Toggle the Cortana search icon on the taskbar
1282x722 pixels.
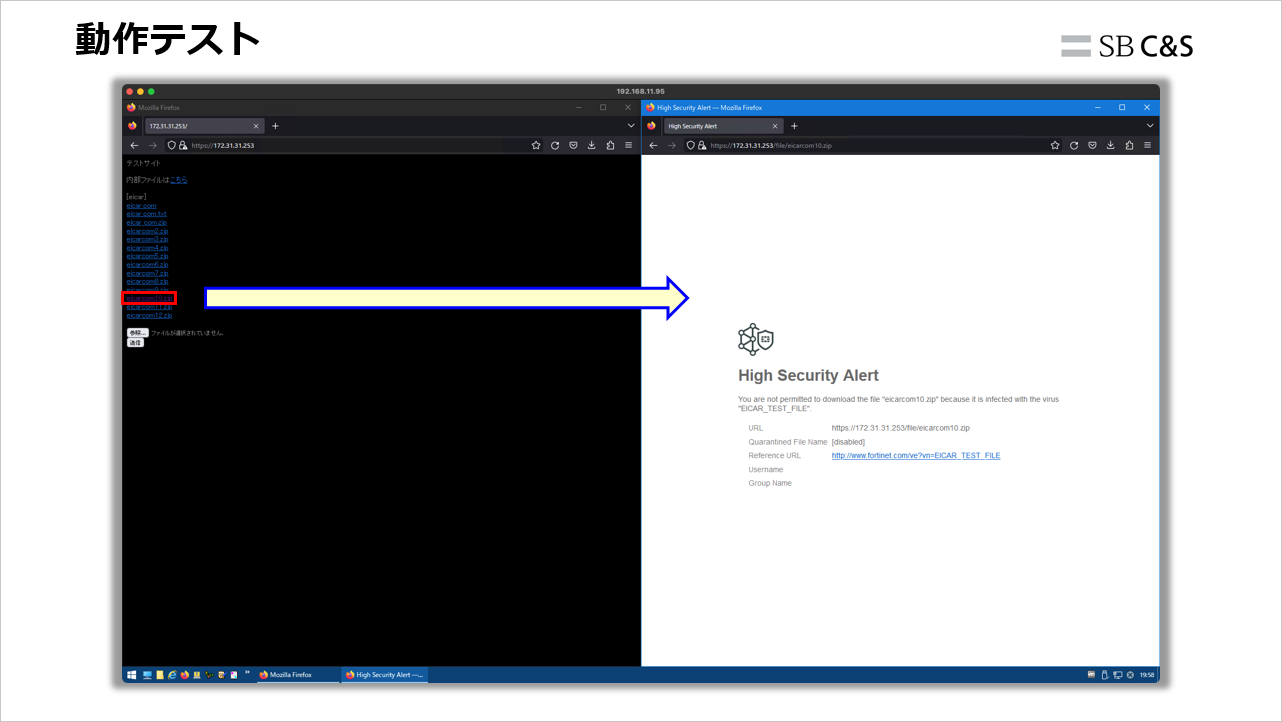point(147,674)
